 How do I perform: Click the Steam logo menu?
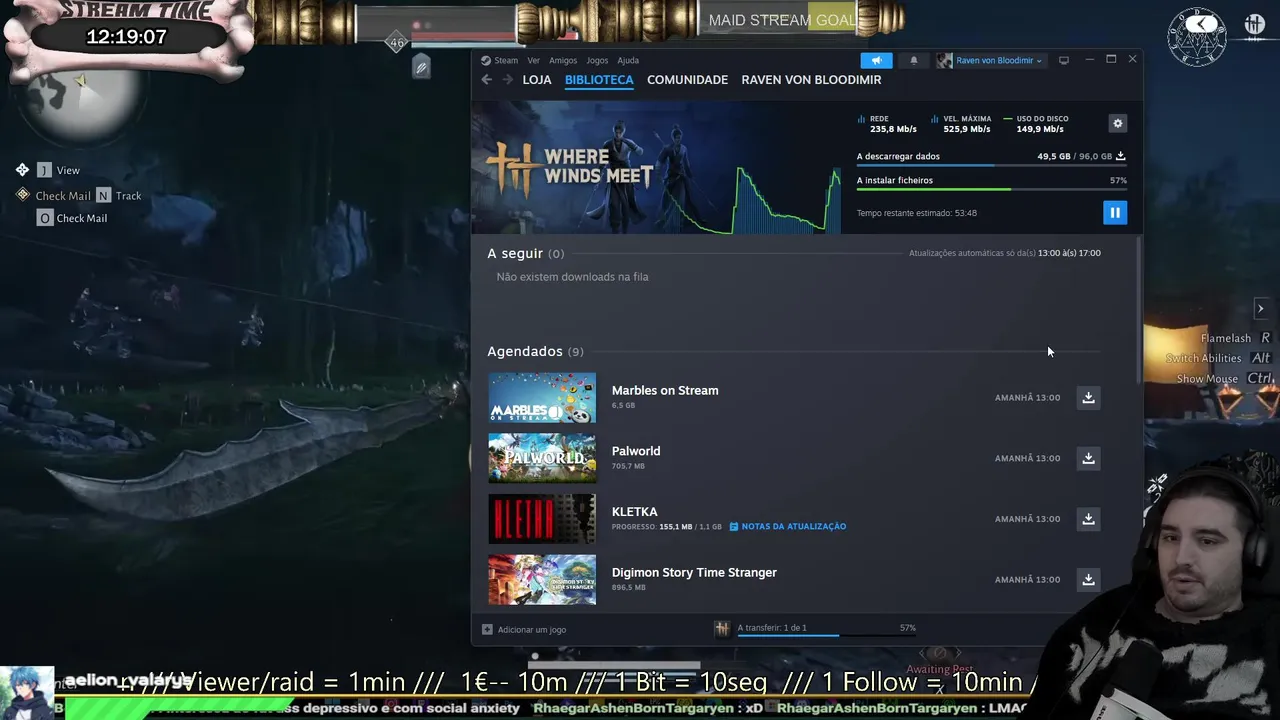(x=499, y=60)
